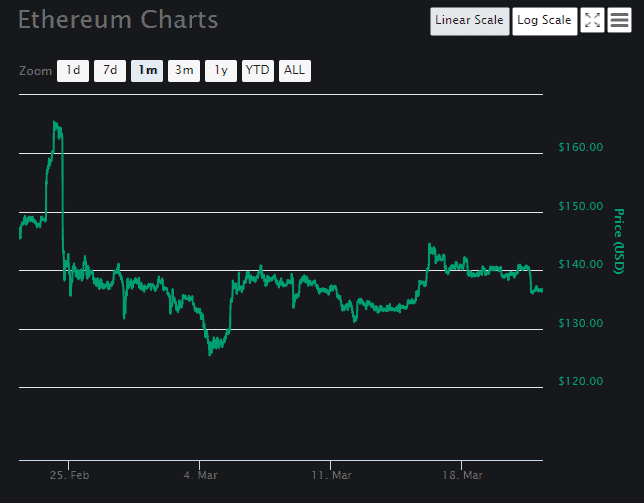Click the 25. Feb date label
This screenshot has height=503, width=644.
tap(69, 475)
